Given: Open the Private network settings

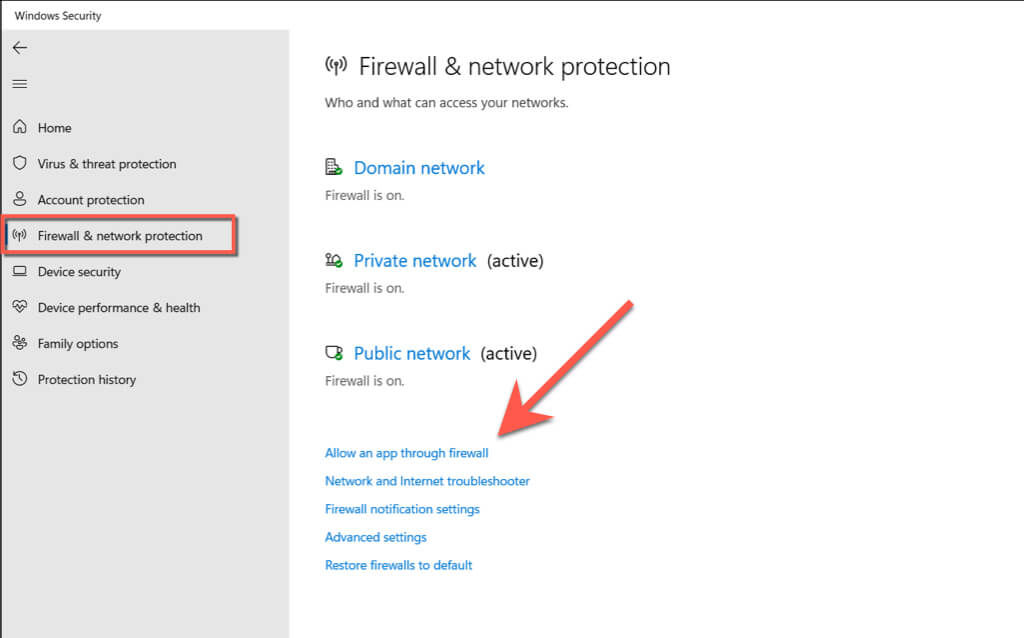Looking at the screenshot, I should [415, 261].
